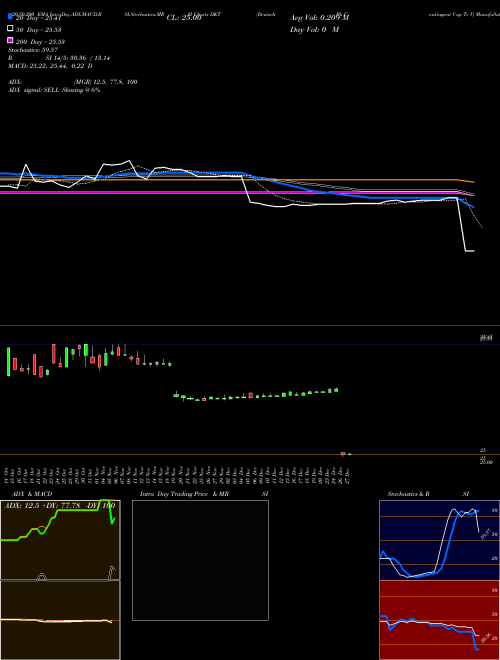Viewport: 500px width, 660px height.
Task: Click the 'Intra Day Trading Price & MR' title
Action: pyautogui.click(x=184, y=494)
